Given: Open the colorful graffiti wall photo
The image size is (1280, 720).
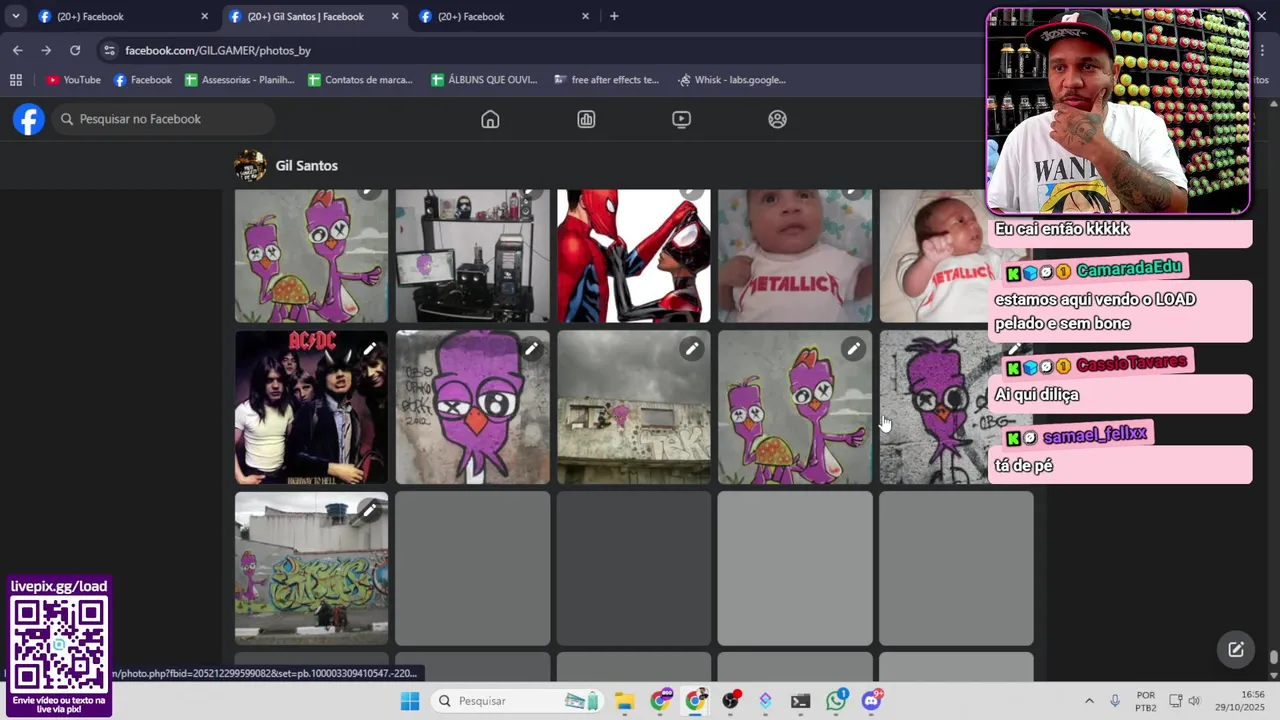Looking at the screenshot, I should click(311, 568).
